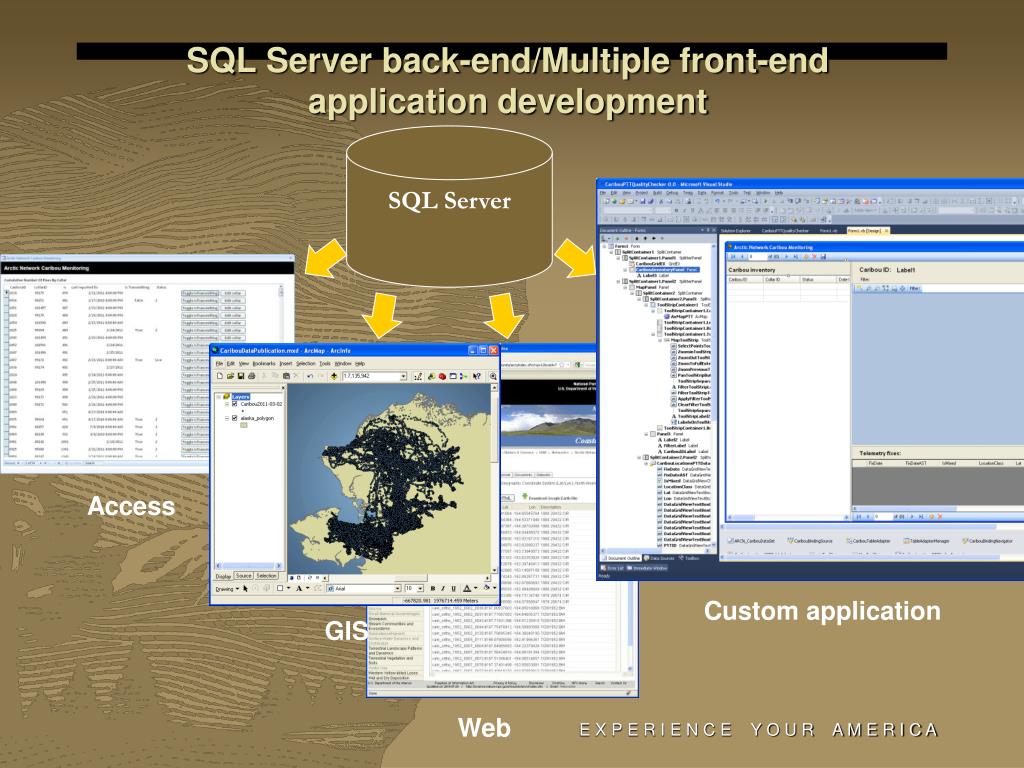This screenshot has height=768, width=1024.
Task: Toggle Caribou2011-03-02 layer checkbox
Action: pyautogui.click(x=234, y=404)
